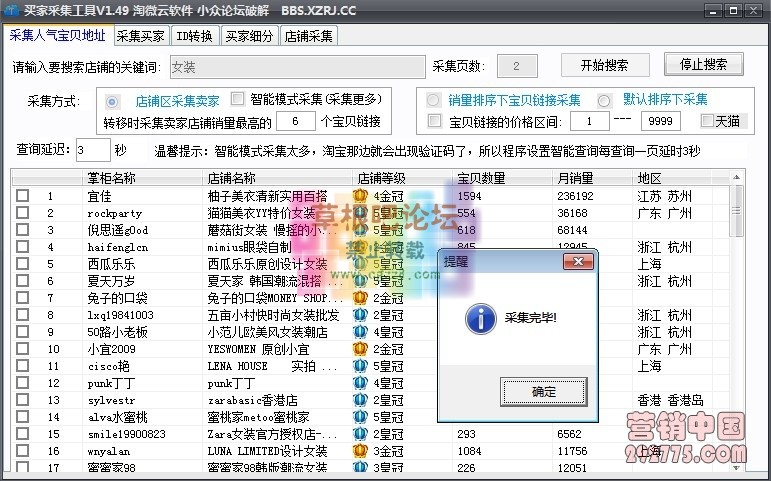Image resolution: width=771 pixels, height=481 pixels.
Task: Click the gold crown icon in row 16 wnyalan
Action: click(360, 451)
